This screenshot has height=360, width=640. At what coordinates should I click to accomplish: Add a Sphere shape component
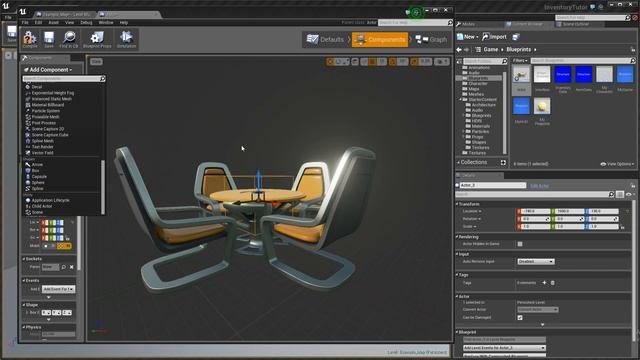38,182
